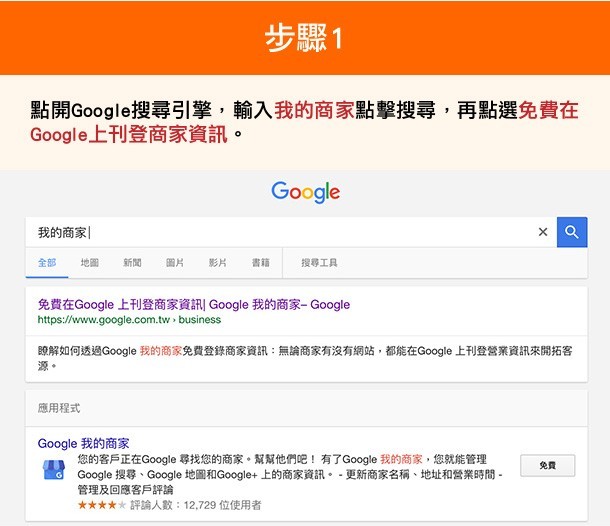610x526 pixels.
Task: Open 搜尋工具 search tools
Action: (x=319, y=263)
